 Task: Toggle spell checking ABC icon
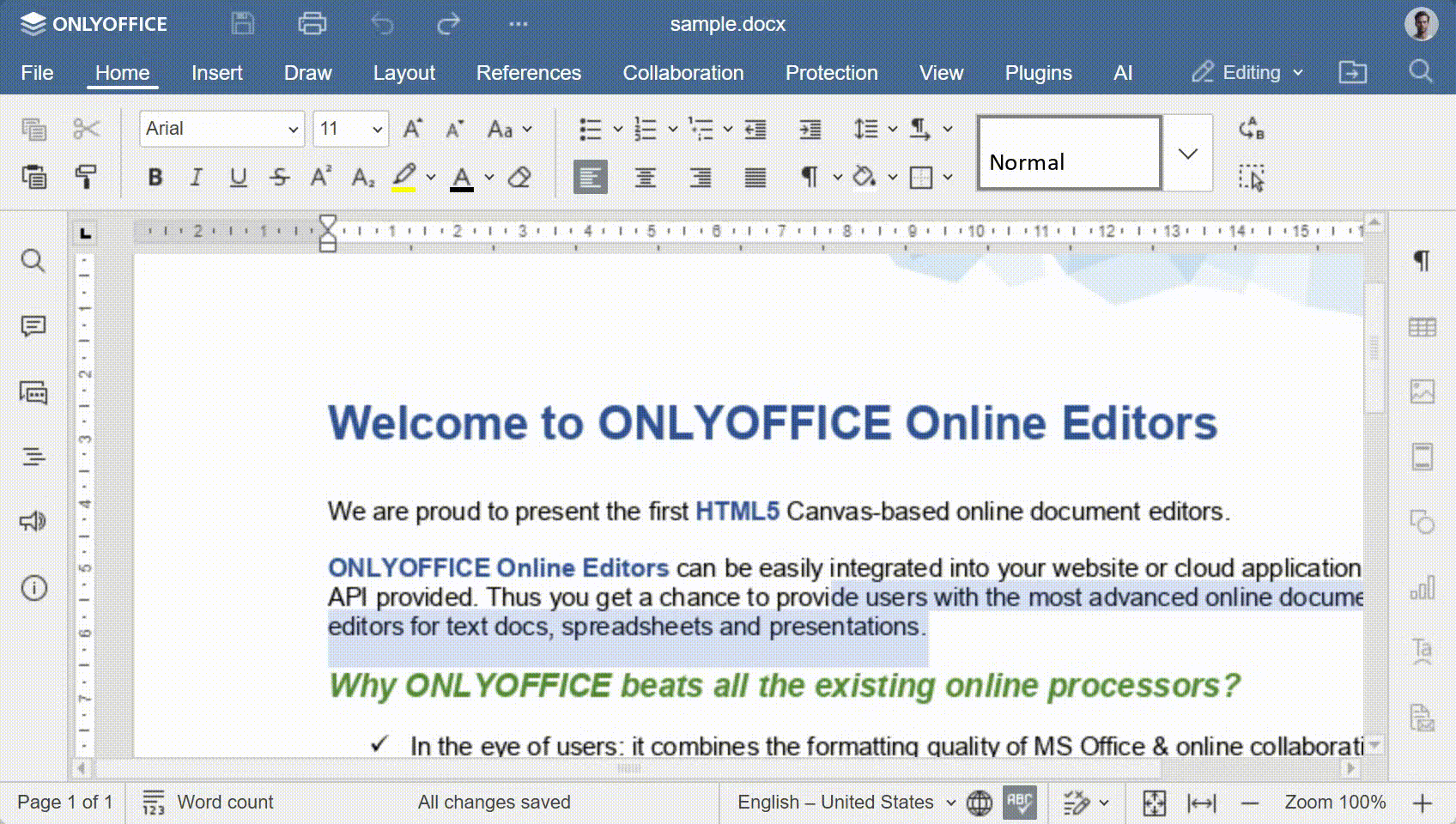pos(1019,803)
